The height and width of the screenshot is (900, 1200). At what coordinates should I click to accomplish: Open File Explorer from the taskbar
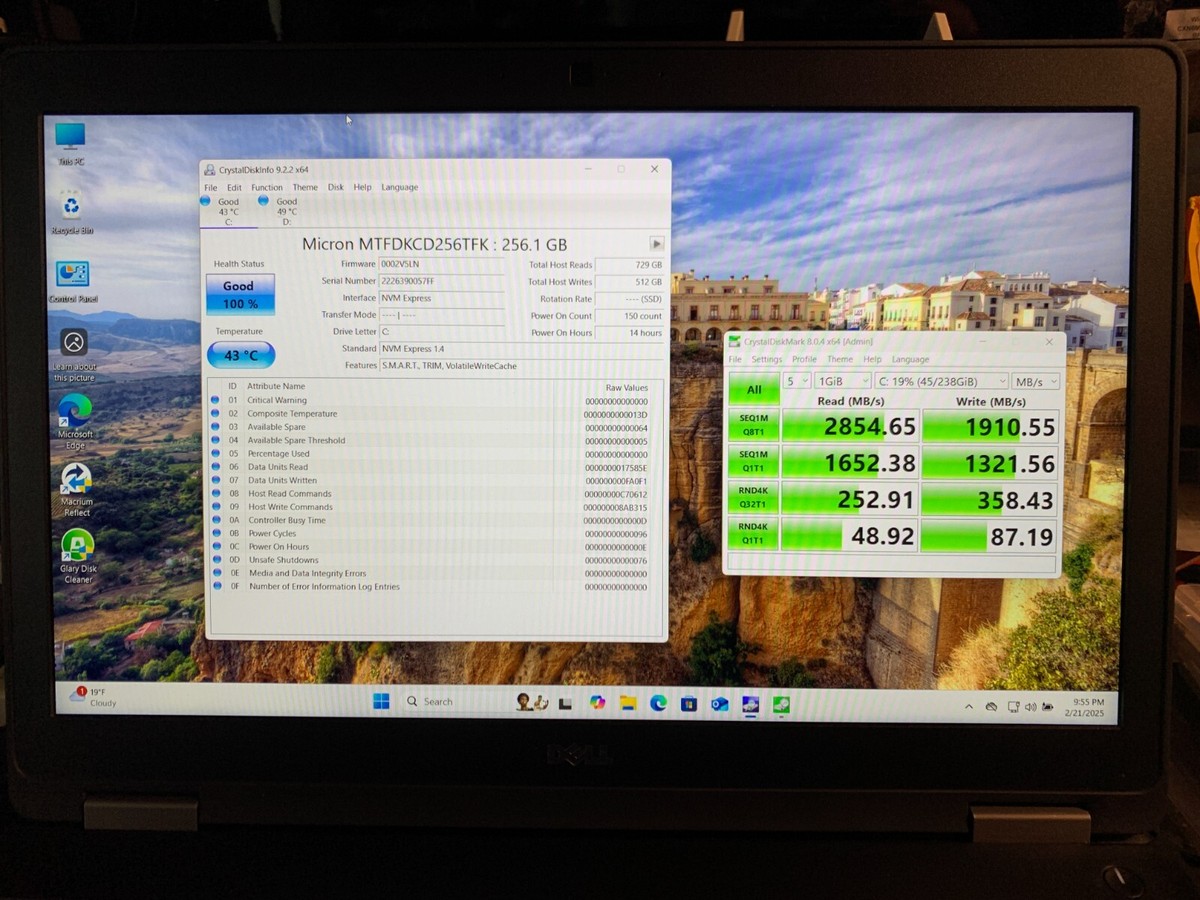coord(628,702)
